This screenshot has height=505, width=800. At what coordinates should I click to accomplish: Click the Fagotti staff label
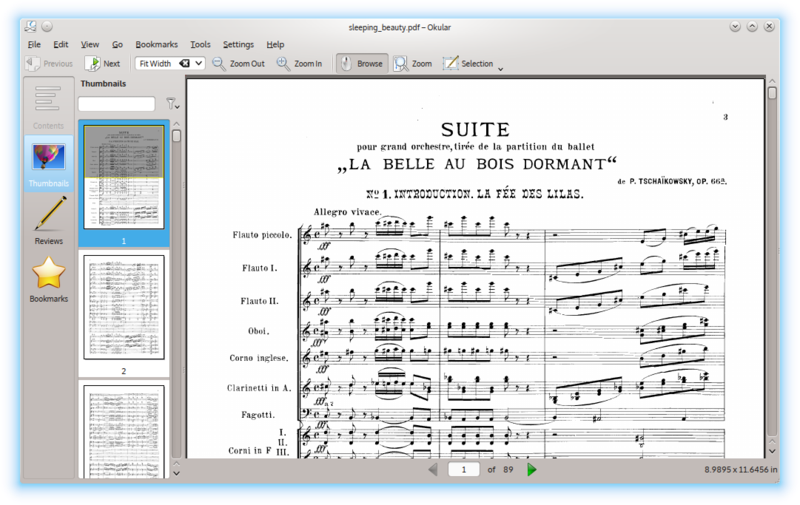tap(258, 415)
